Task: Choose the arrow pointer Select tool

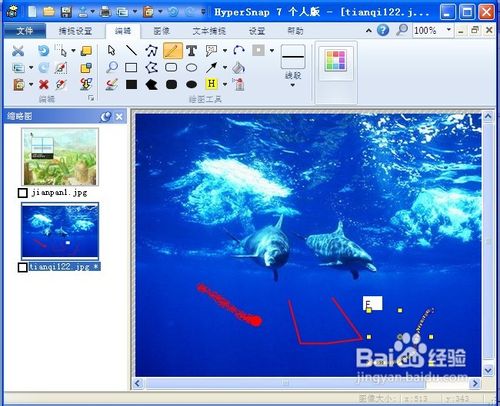Action: pos(112,51)
